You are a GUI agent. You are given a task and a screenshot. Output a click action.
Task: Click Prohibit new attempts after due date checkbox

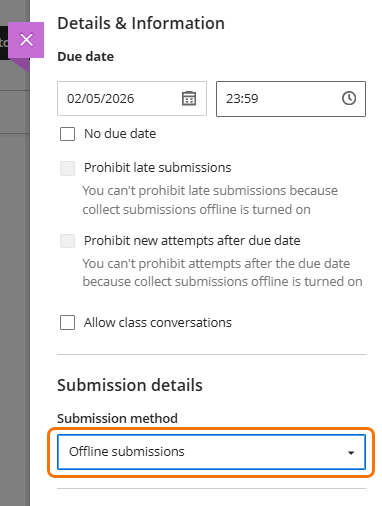pyautogui.click(x=67, y=241)
